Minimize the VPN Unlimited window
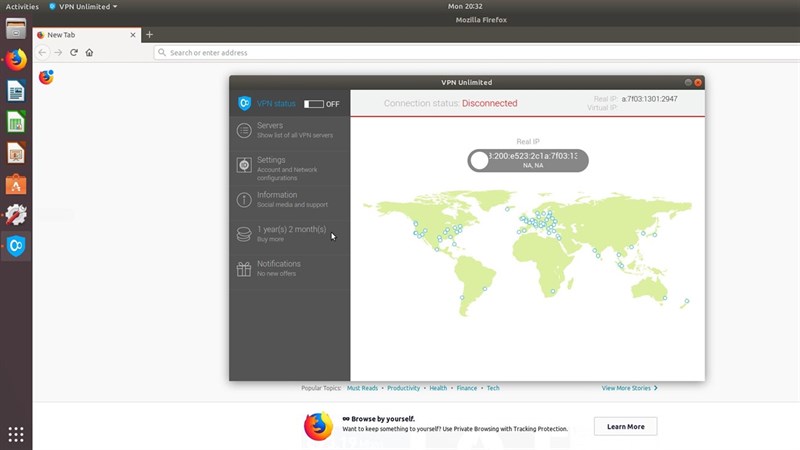Viewport: 800px width, 450px height. tap(688, 82)
